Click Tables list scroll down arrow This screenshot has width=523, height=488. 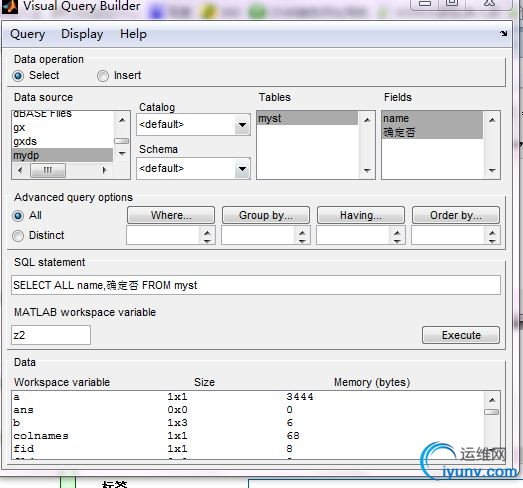pos(367,170)
